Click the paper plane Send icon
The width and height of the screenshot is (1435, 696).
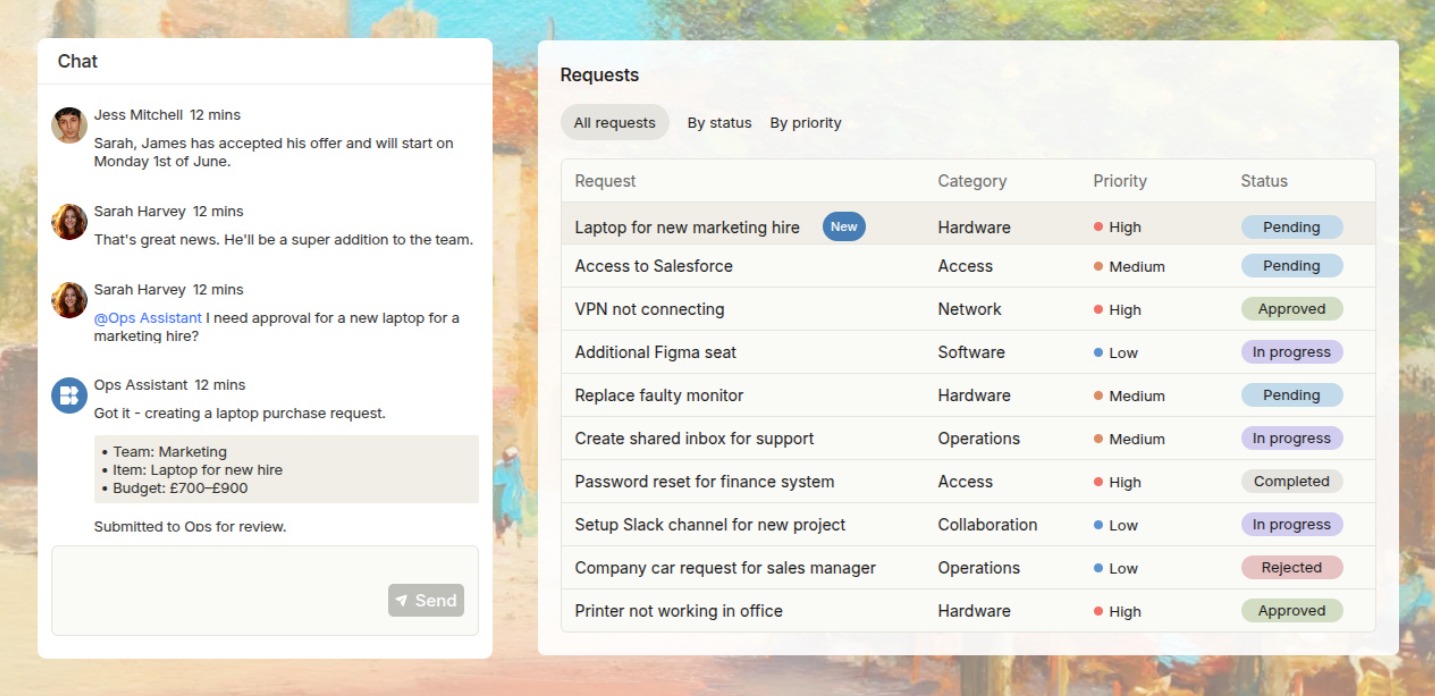pyautogui.click(x=401, y=600)
